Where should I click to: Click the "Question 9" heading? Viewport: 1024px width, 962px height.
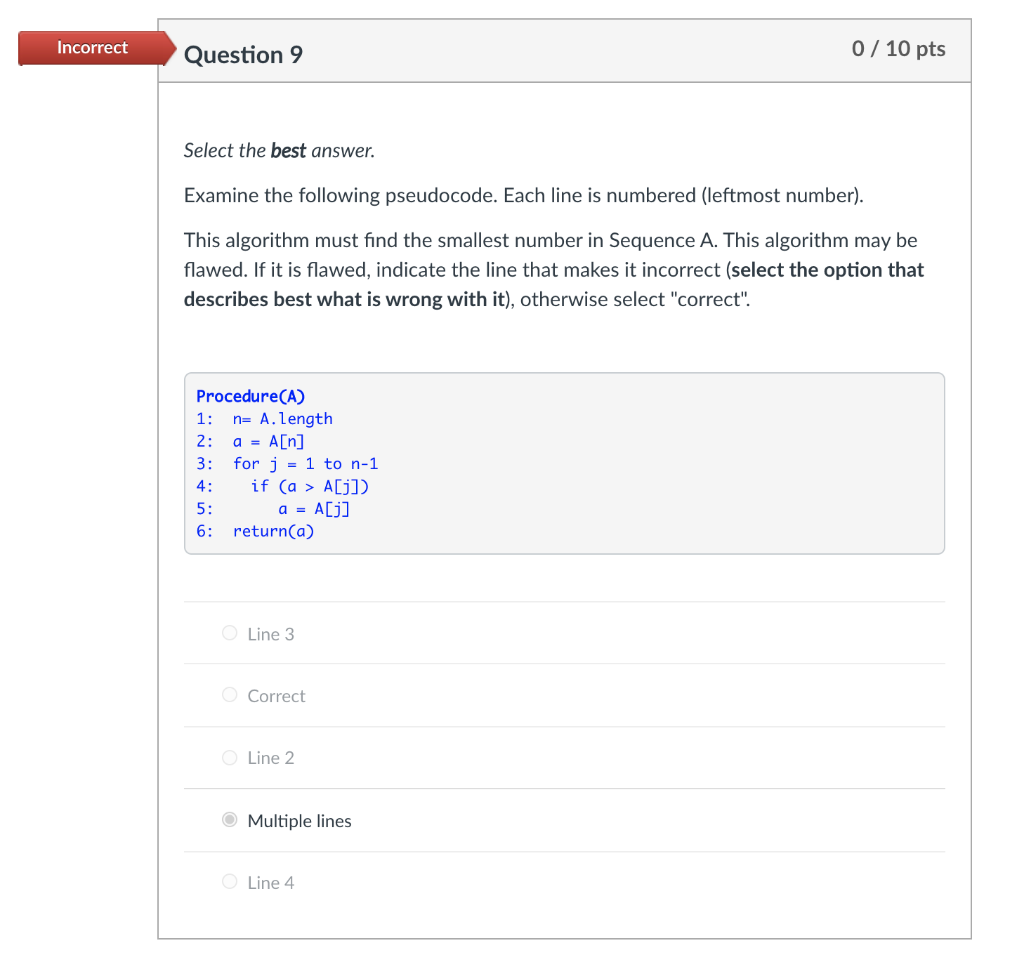(x=243, y=55)
